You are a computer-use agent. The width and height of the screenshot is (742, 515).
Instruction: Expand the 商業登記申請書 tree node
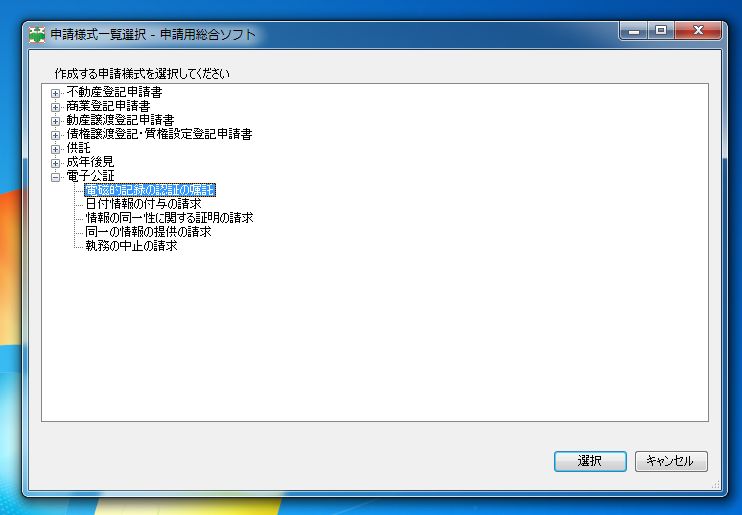[x=55, y=107]
